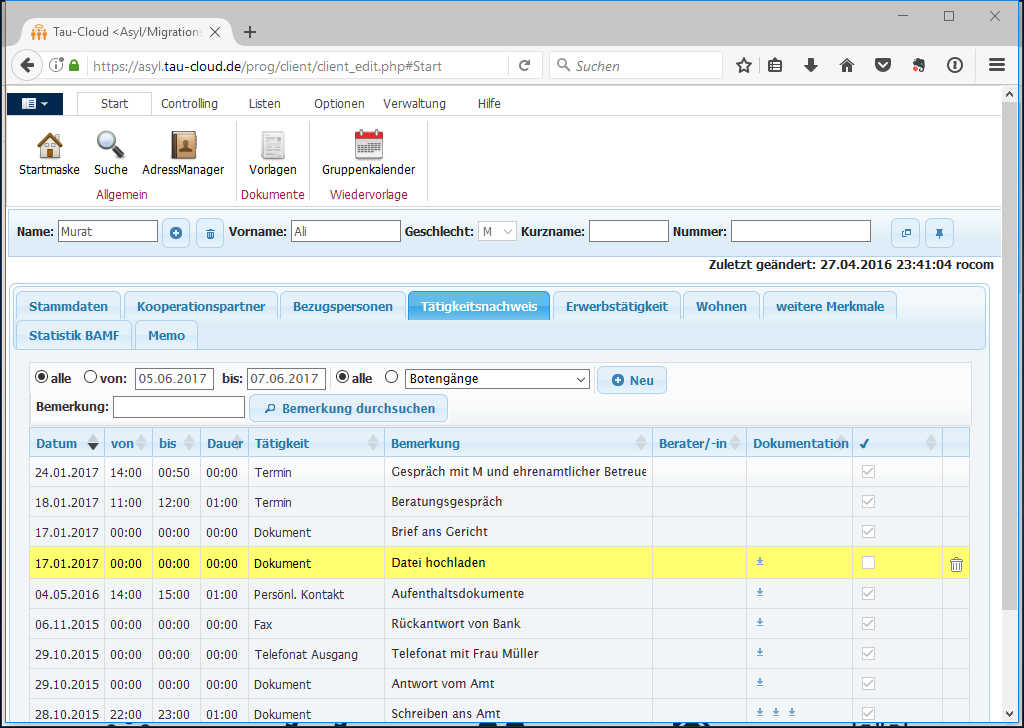Click Bemerkung durchsuchen button

(348, 408)
